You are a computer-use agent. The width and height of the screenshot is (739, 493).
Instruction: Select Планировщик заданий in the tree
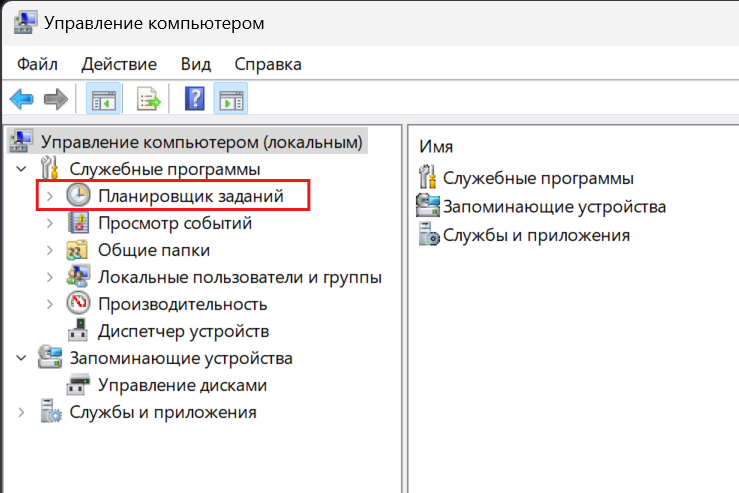[x=190, y=196]
